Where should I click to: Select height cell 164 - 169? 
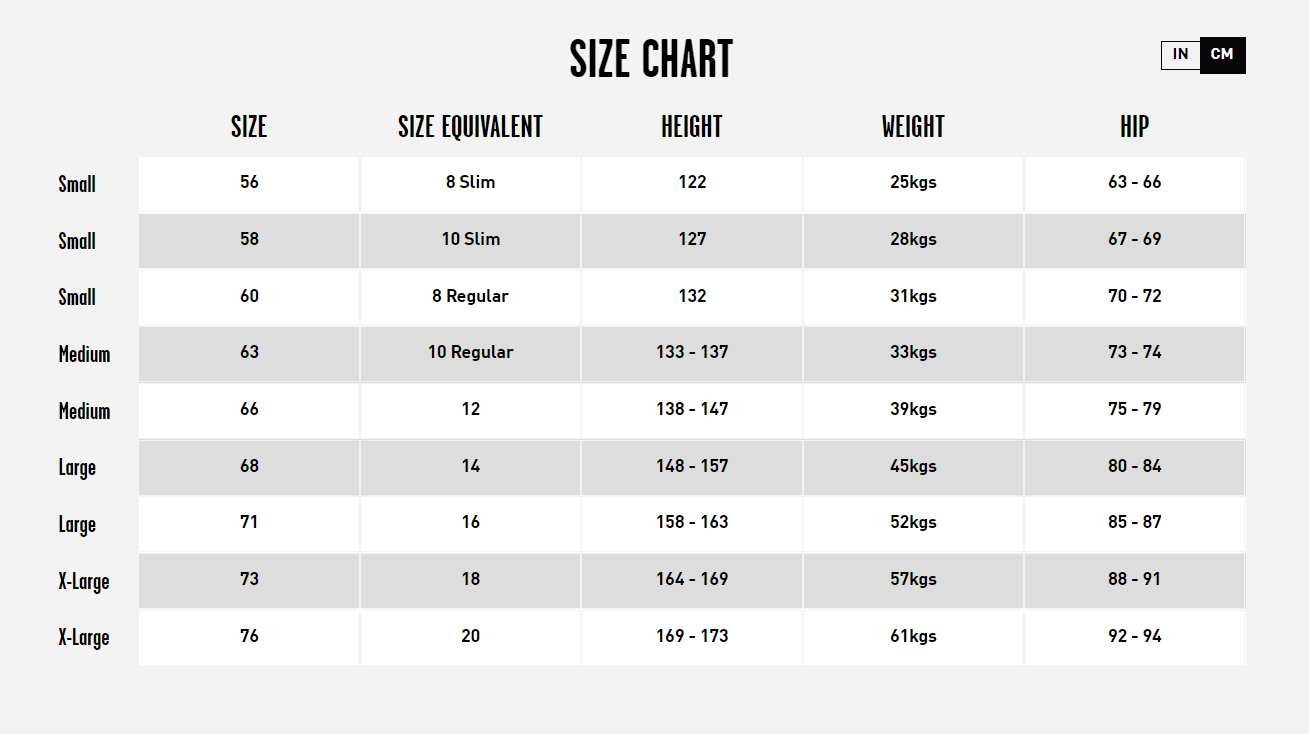pyautogui.click(x=691, y=581)
